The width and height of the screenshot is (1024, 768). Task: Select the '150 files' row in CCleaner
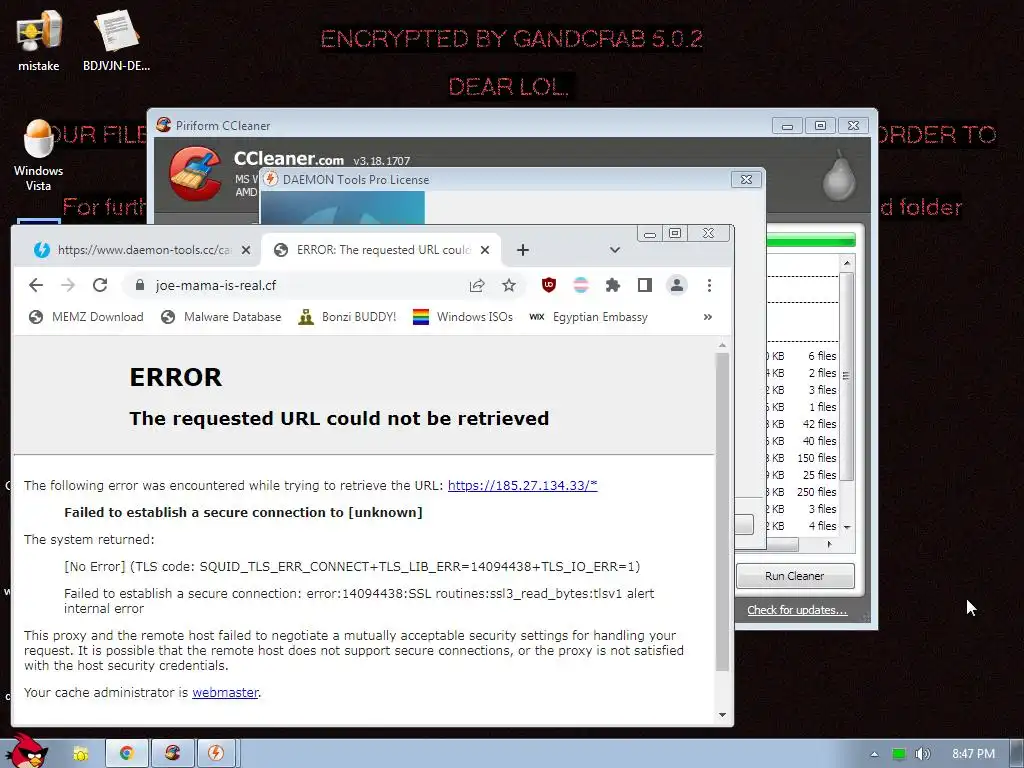(802, 458)
